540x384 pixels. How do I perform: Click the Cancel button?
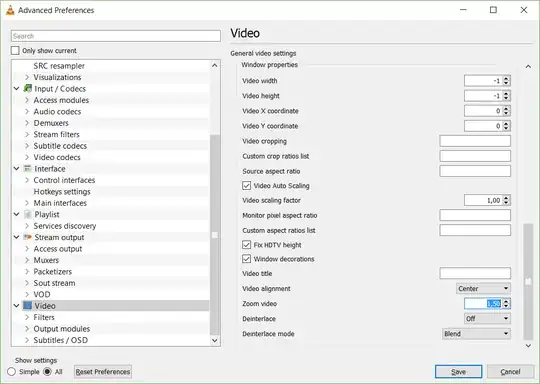pos(510,372)
